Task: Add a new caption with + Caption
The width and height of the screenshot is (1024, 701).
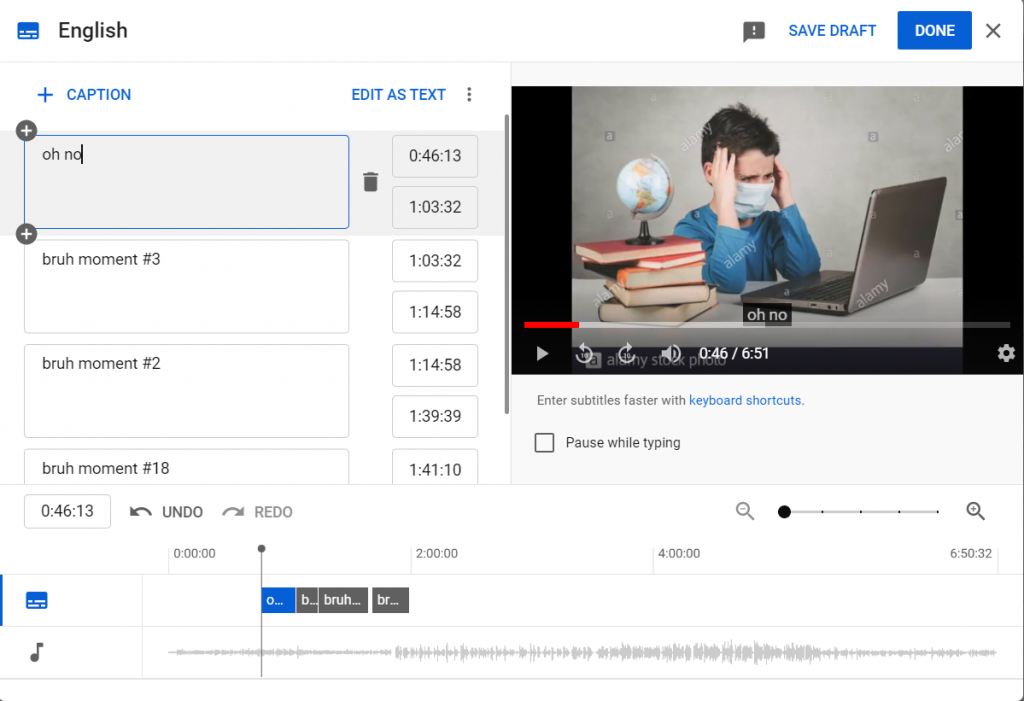Action: 84,95
